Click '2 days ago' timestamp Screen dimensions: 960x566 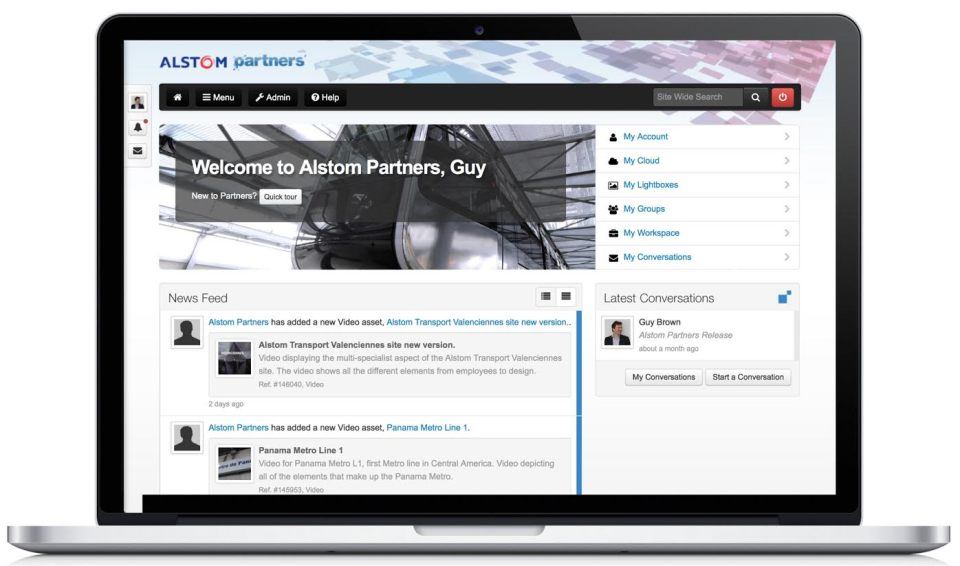[226, 404]
